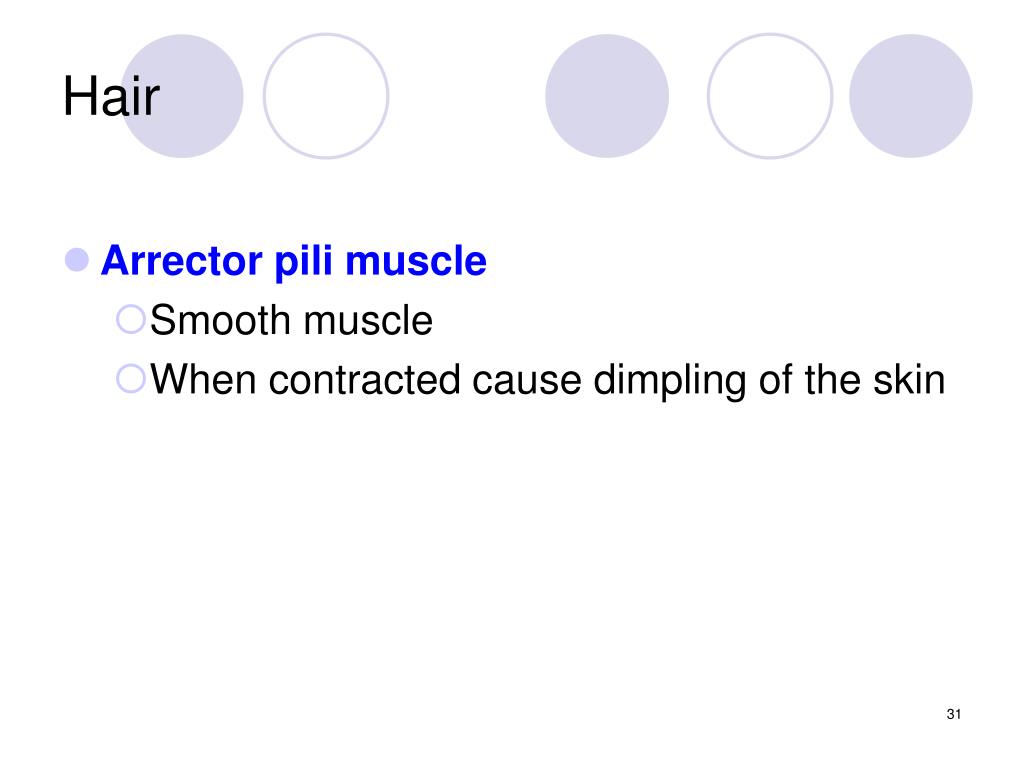Click the solid bullet before Arrector pili muscle

click(77, 260)
